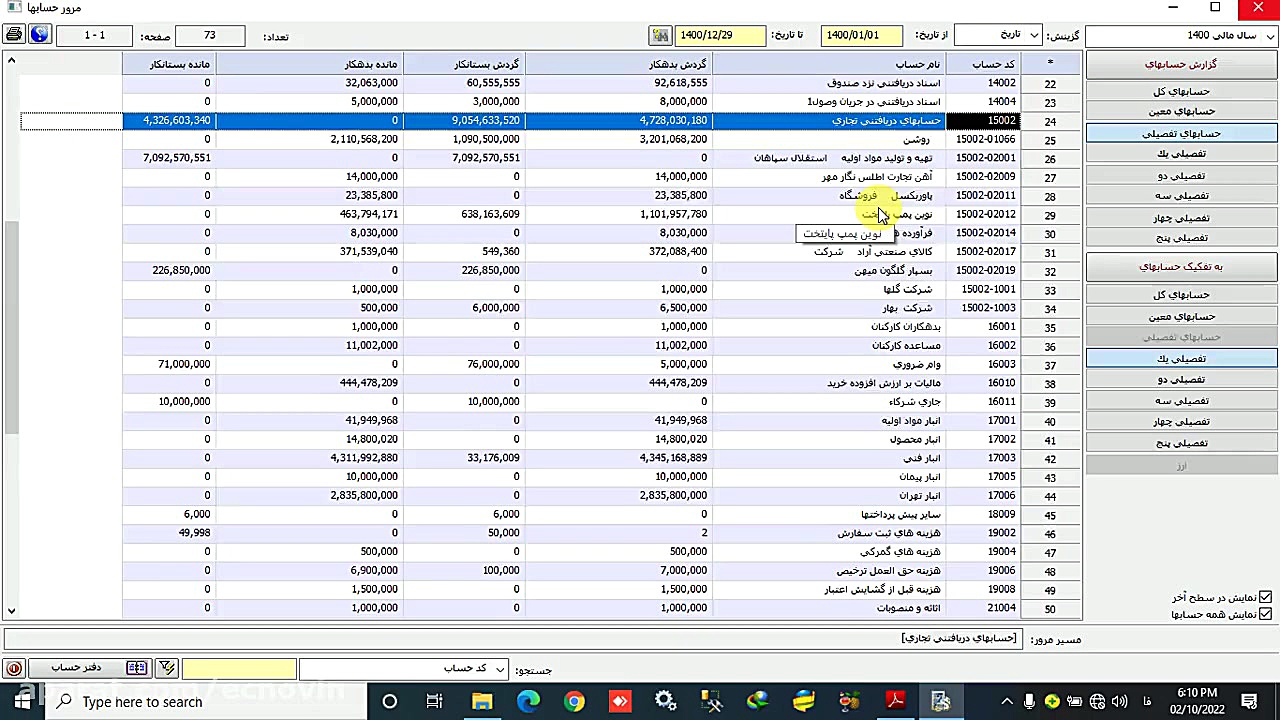
Task: Open the Snipping tool icon on the taskbar
Action: (711, 701)
